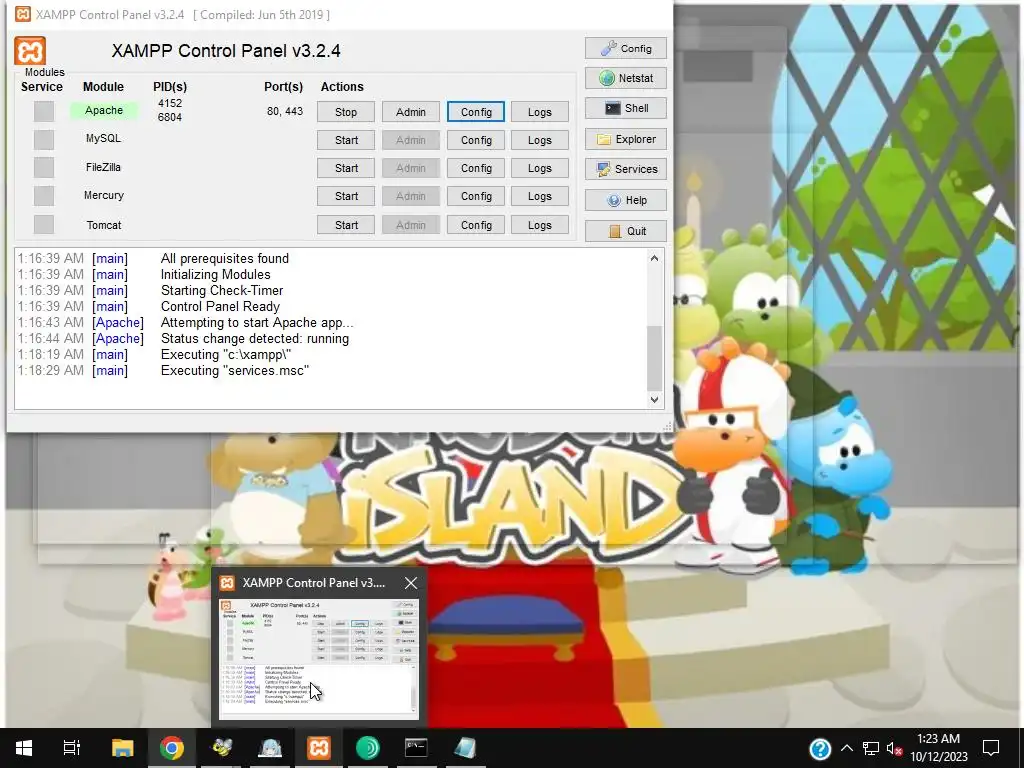Open network status in system tray
1024x768 pixels.
[871, 748]
